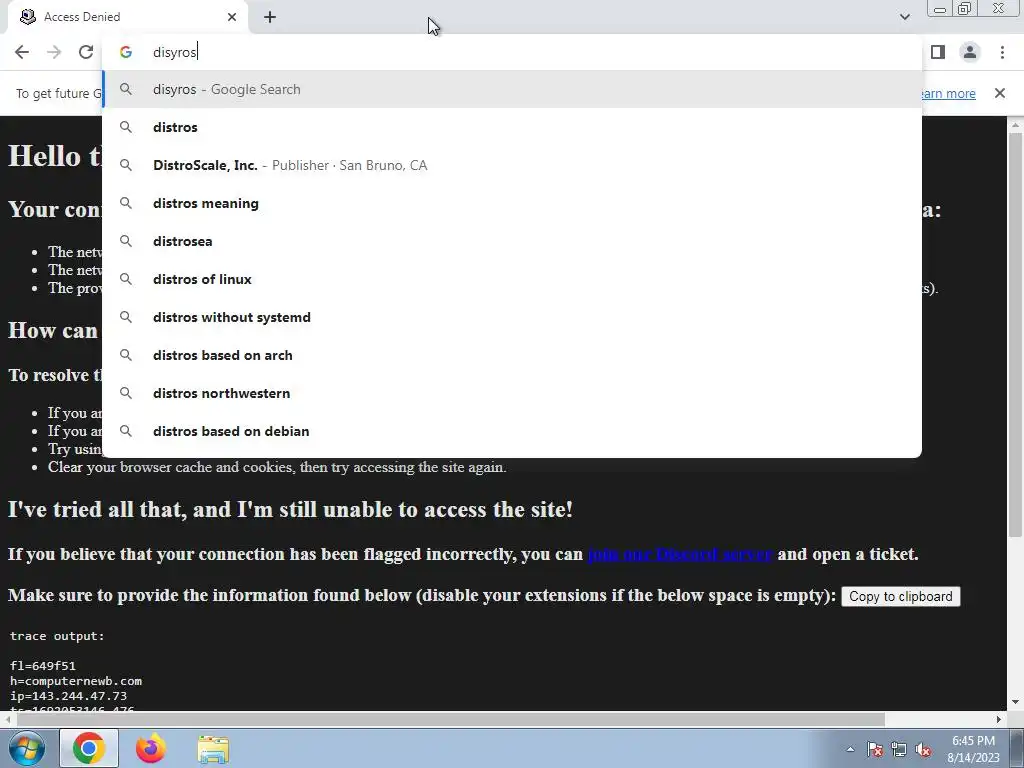Click the 'trace output:' text
Screen dimensions: 1024x768
(57, 636)
